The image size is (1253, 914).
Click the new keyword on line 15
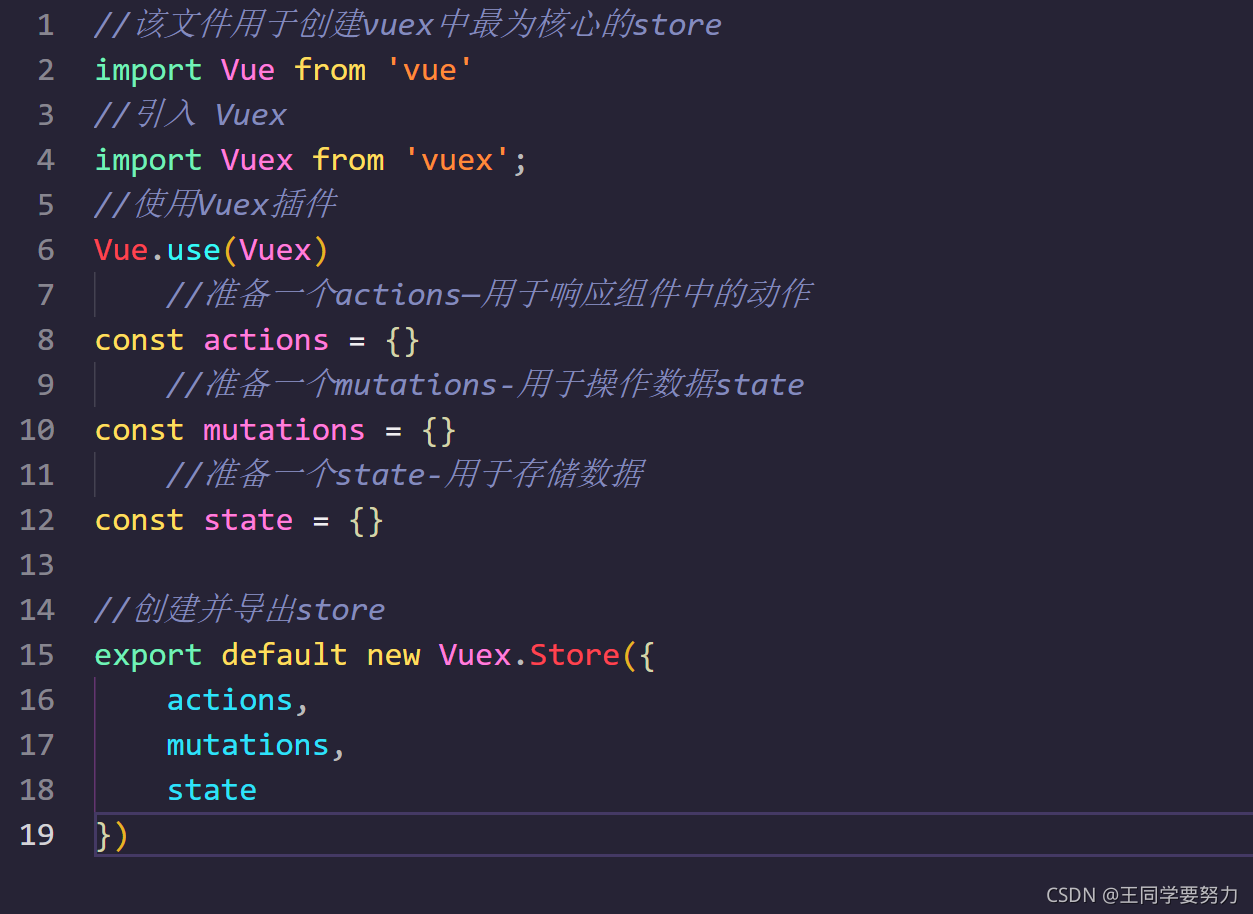pos(393,655)
